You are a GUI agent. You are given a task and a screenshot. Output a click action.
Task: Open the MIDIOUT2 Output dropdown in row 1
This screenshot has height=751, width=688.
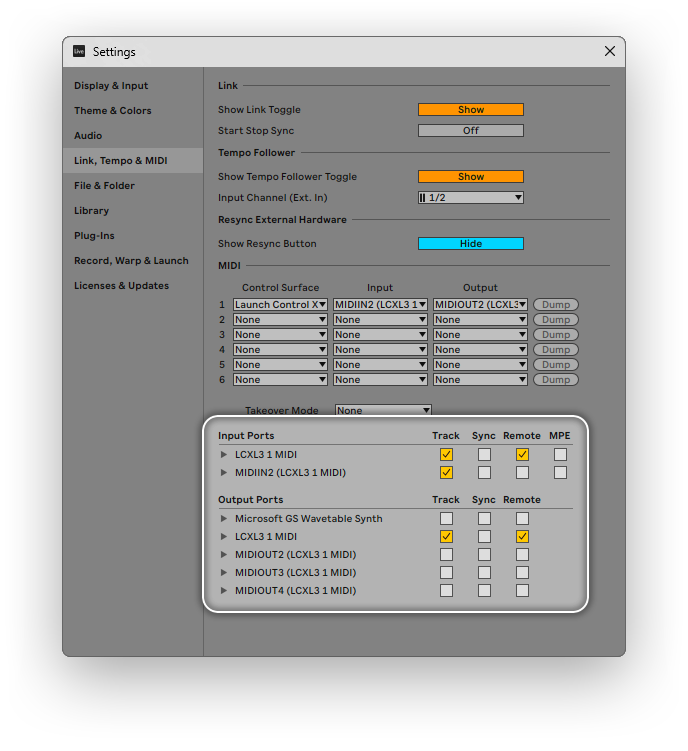(480, 305)
